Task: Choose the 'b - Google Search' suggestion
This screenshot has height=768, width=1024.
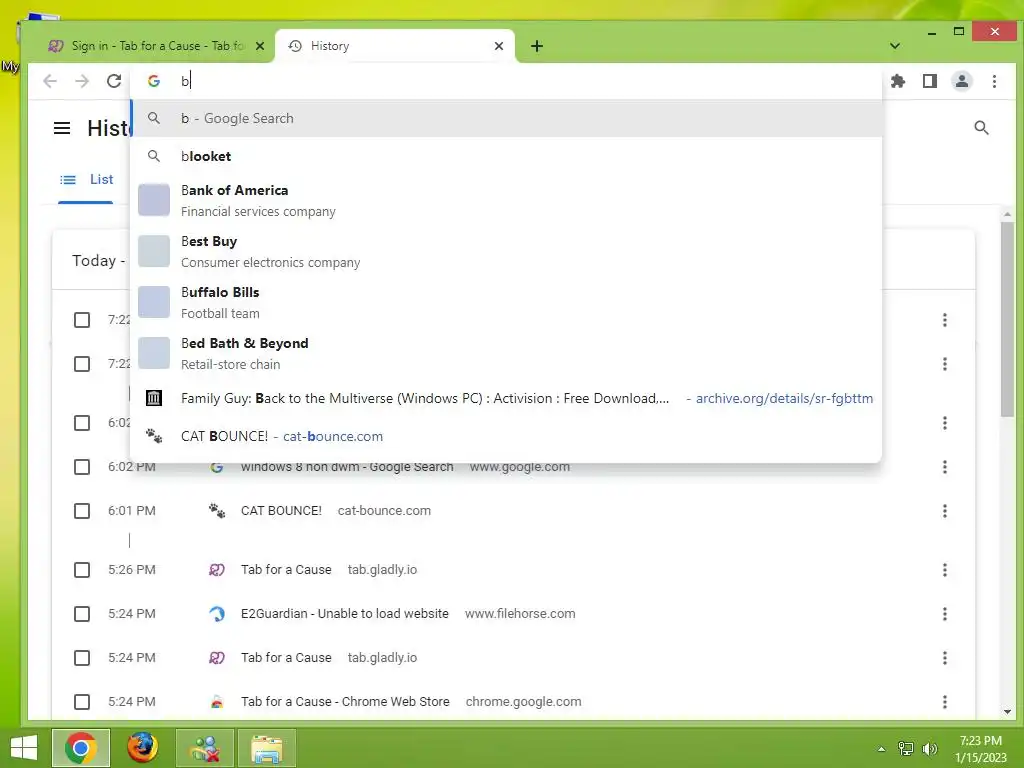Action: [506, 118]
